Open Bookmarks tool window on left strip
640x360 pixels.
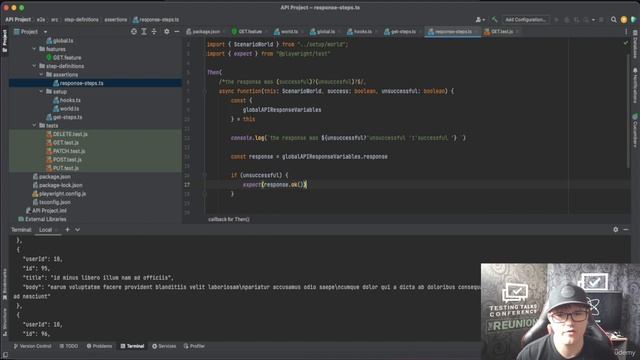click(x=5, y=284)
